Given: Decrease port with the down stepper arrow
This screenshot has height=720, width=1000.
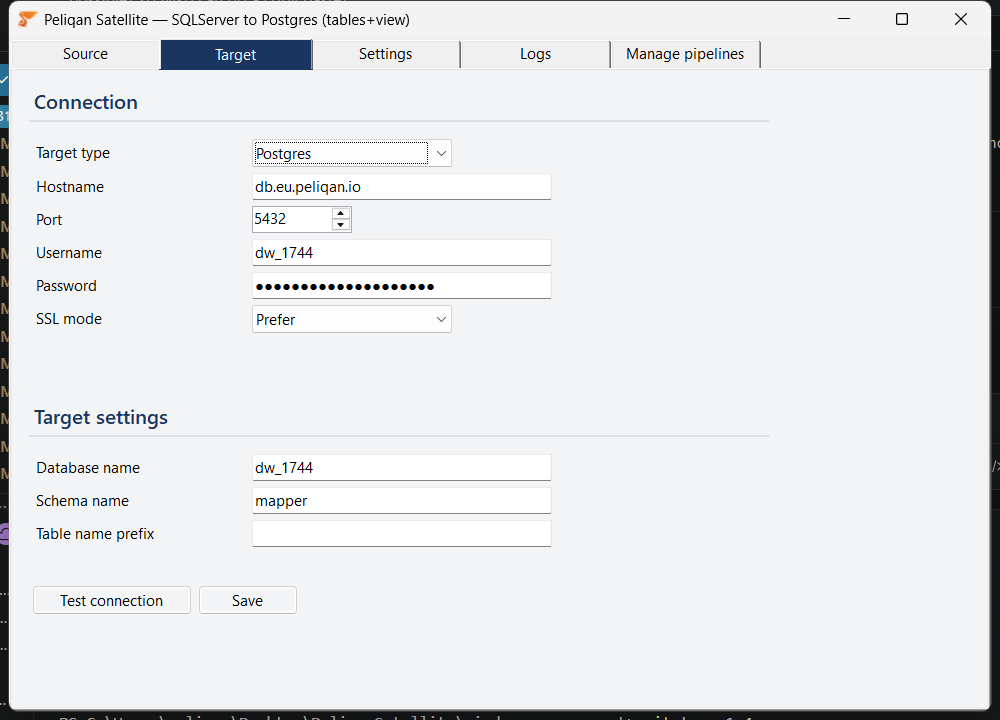Looking at the screenshot, I should click(x=341, y=225).
